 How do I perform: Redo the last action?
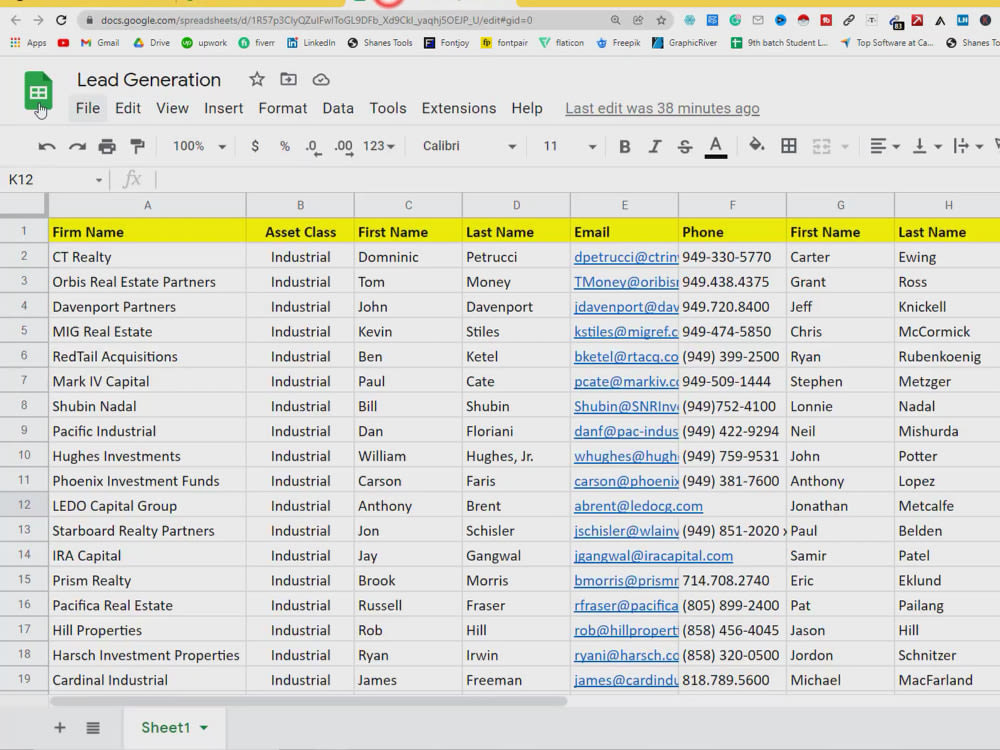pos(77,147)
